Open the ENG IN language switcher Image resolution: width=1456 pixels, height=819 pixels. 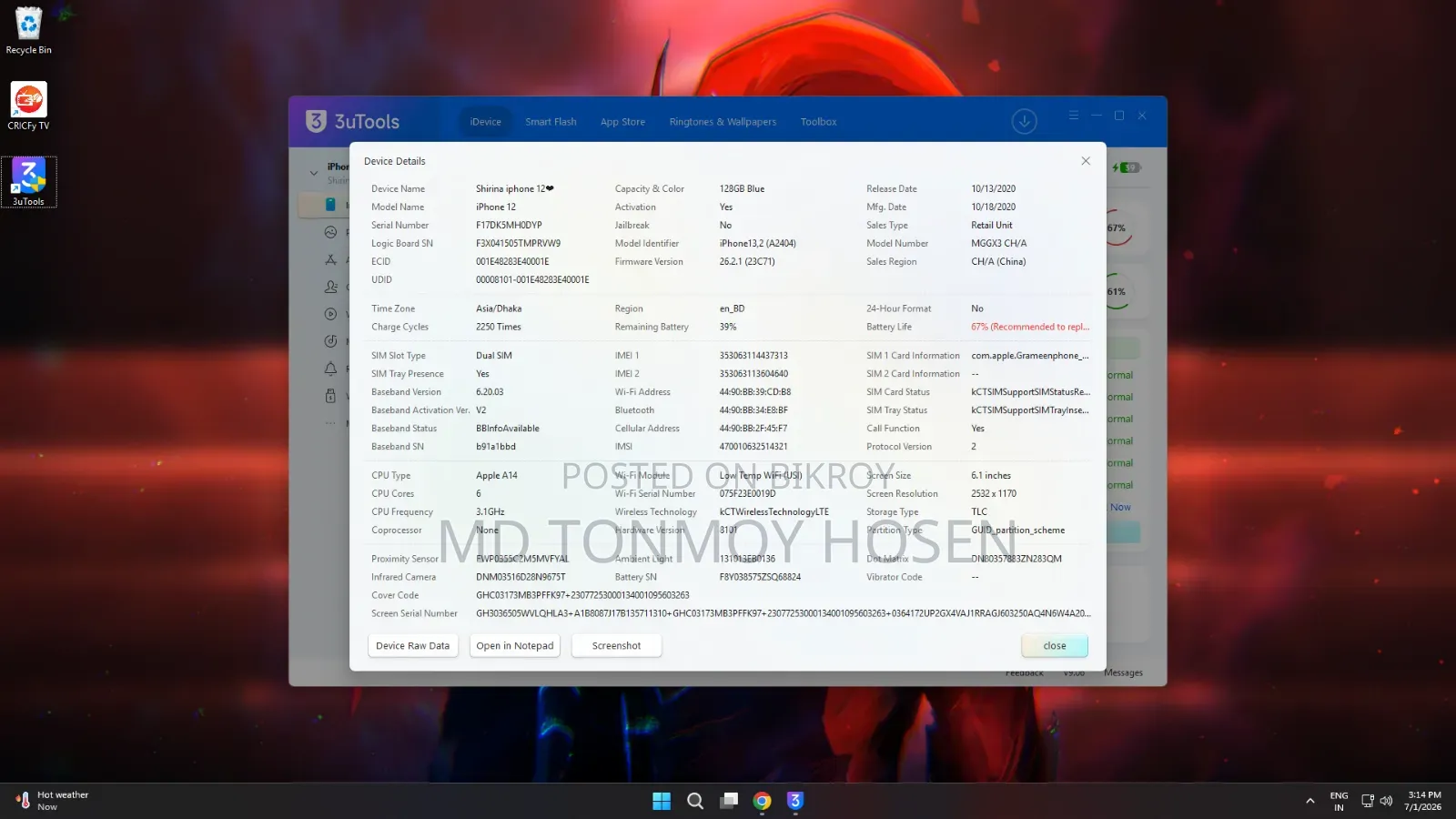pyautogui.click(x=1339, y=801)
